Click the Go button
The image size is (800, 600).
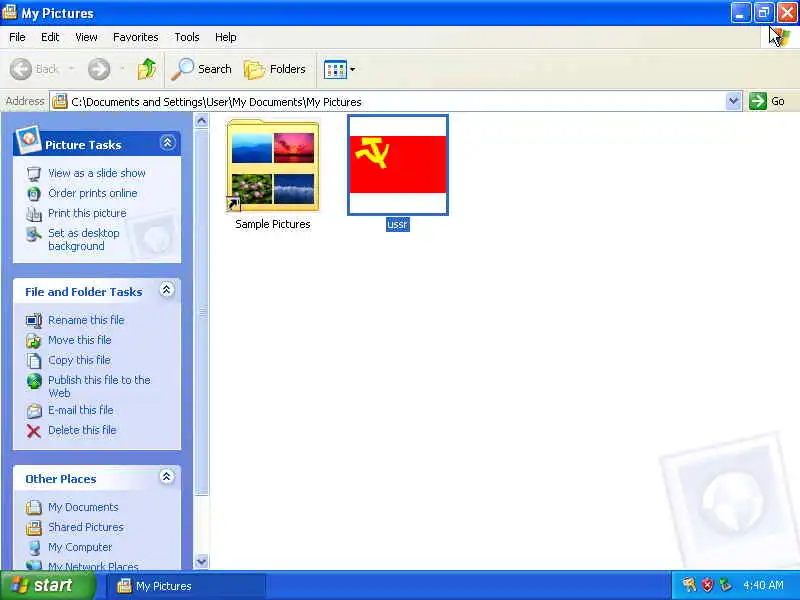click(767, 101)
